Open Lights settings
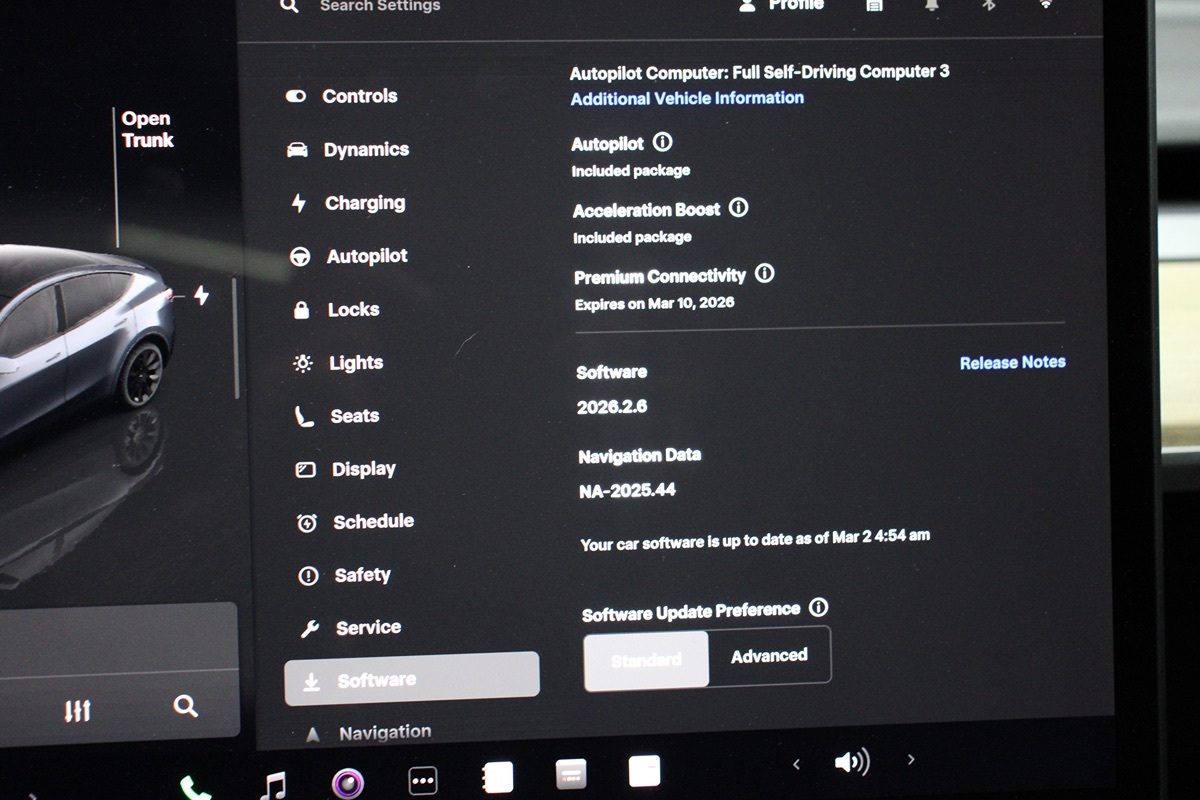Screen dimensions: 1200x800 (x=338, y=363)
